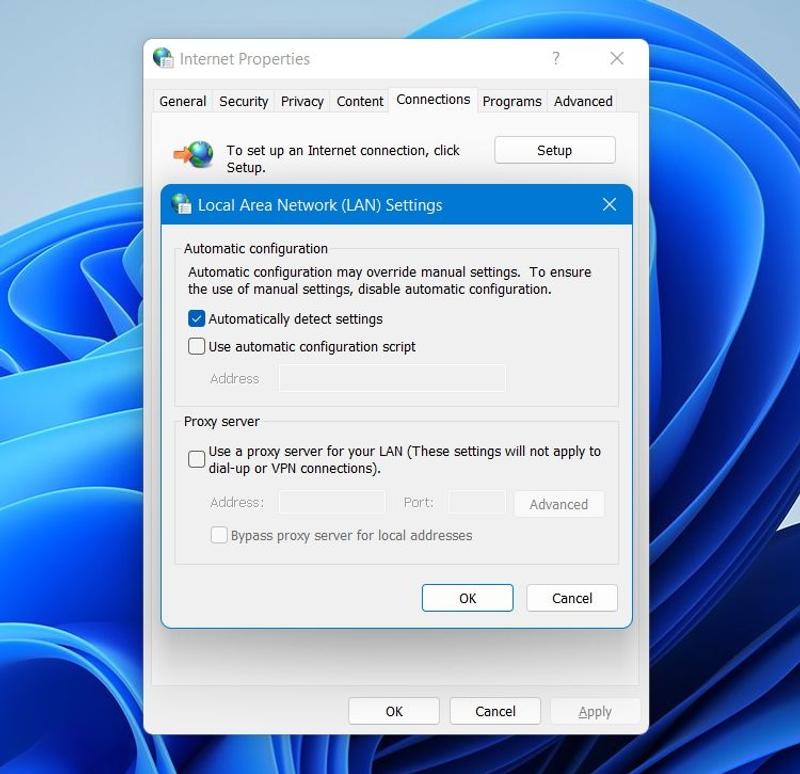
Task: Select the Privacy tab
Action: 302,101
